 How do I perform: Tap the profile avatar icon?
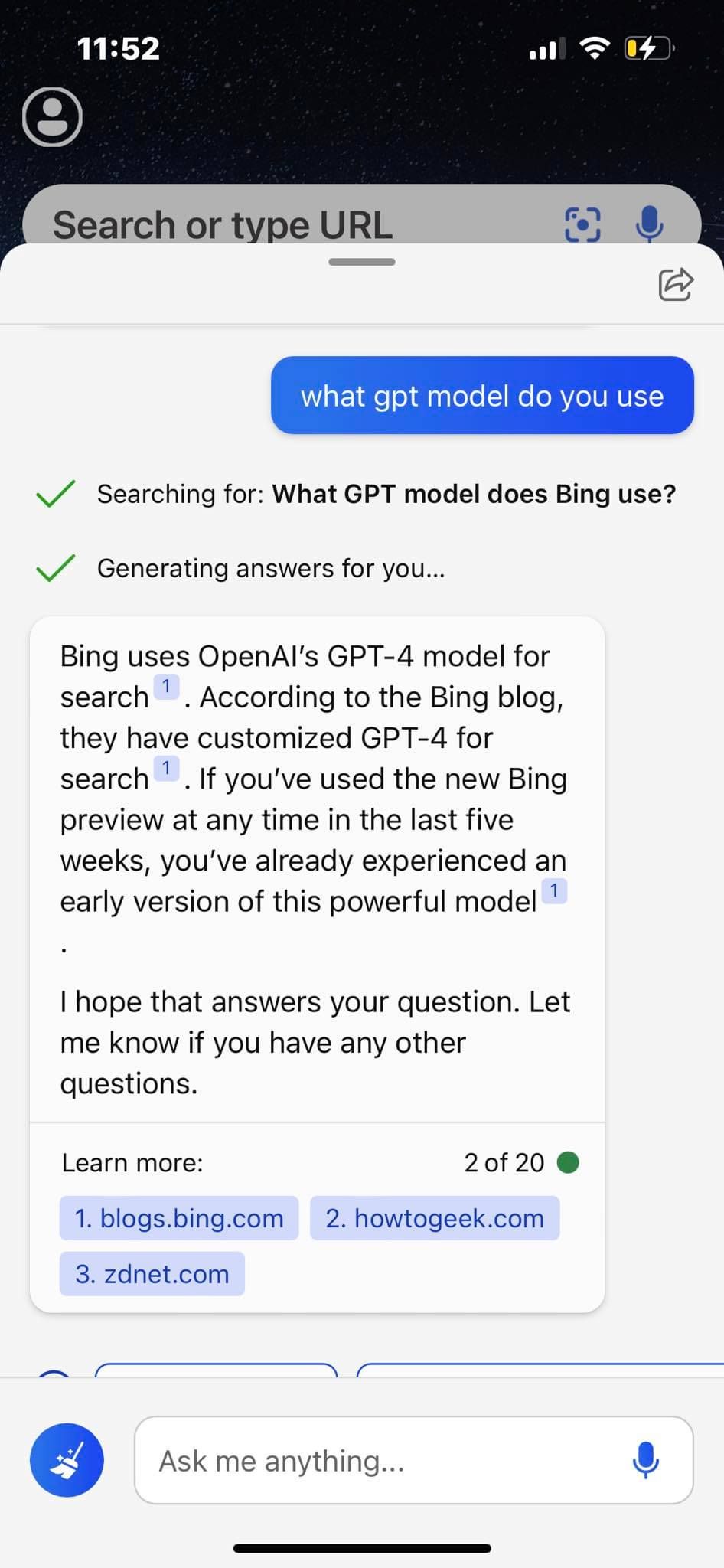click(51, 118)
